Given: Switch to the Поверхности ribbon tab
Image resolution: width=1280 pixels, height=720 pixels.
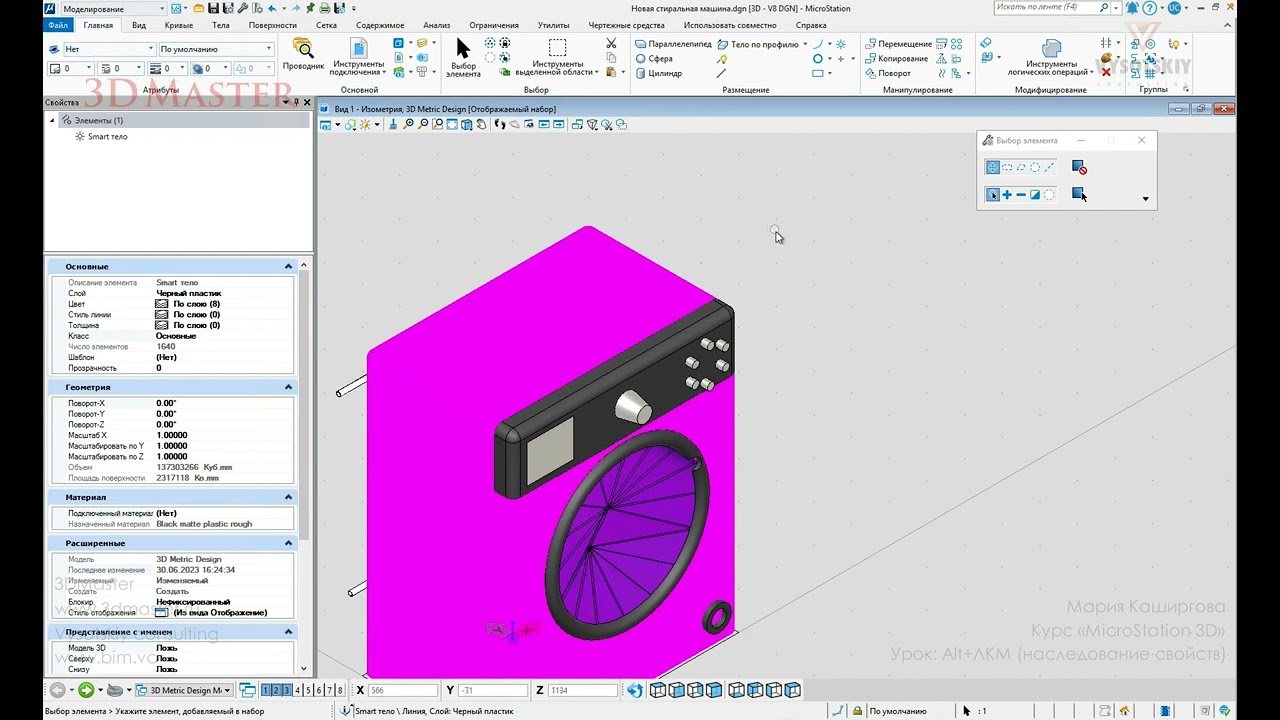Looking at the screenshot, I should (273, 25).
